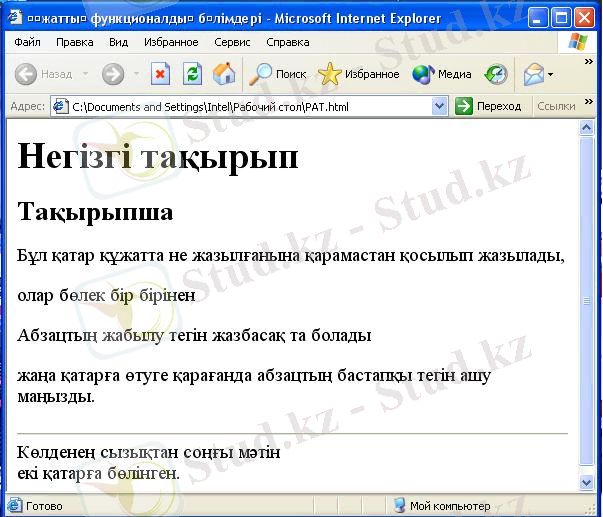Click the vertical scrollbar down arrow

587,482
